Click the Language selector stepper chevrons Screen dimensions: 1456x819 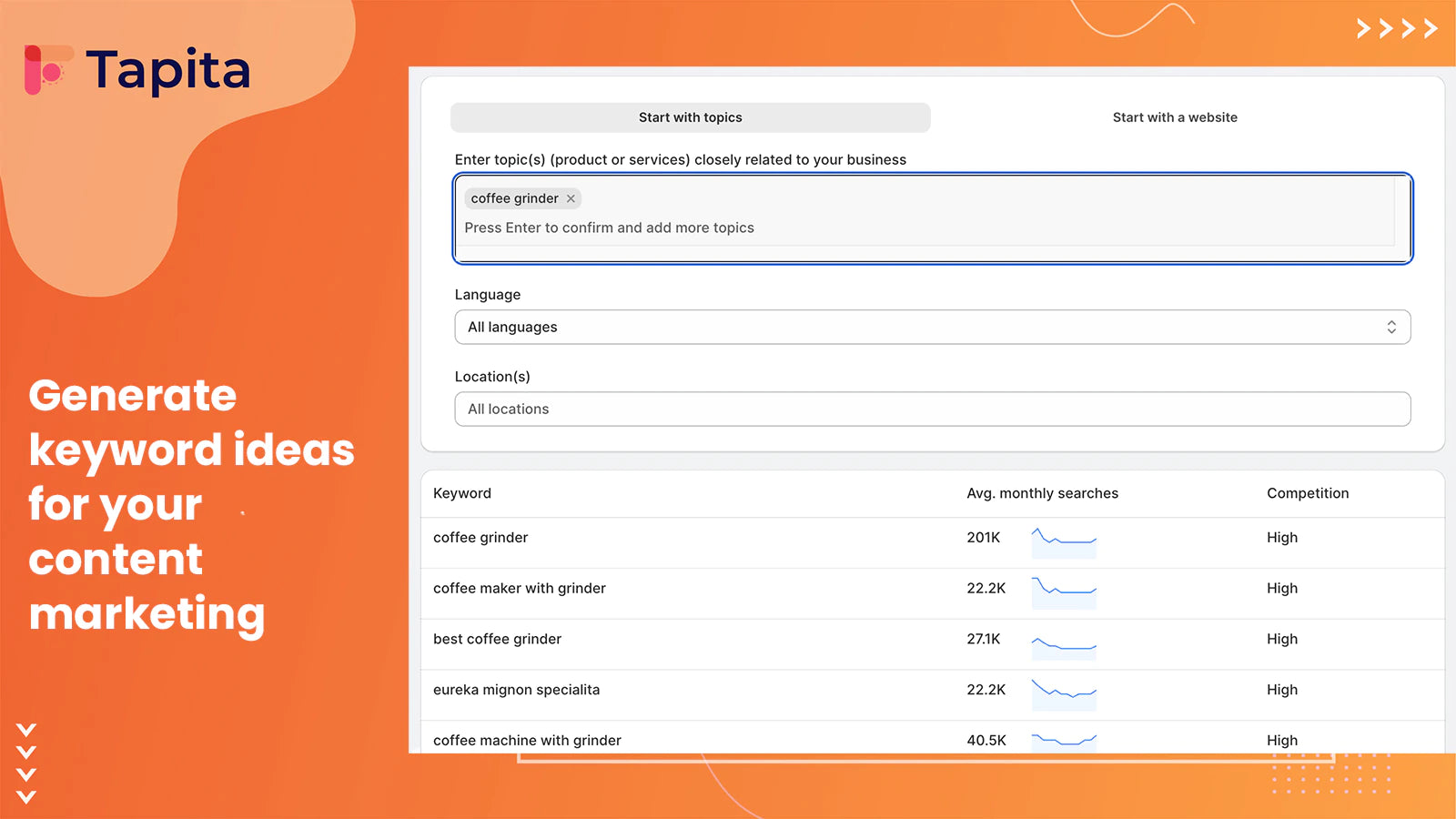coord(1391,327)
